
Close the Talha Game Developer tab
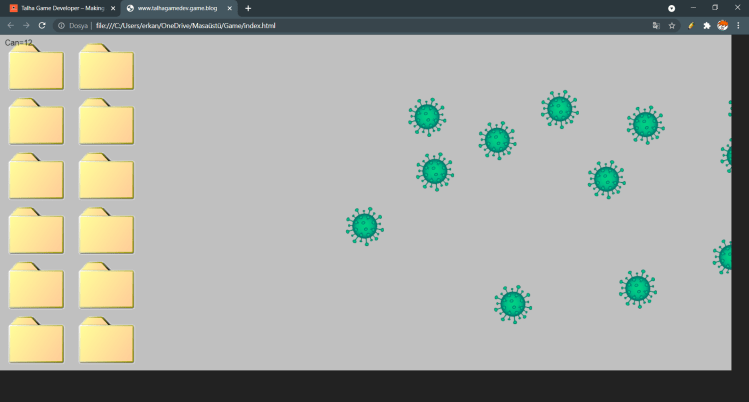point(113,8)
